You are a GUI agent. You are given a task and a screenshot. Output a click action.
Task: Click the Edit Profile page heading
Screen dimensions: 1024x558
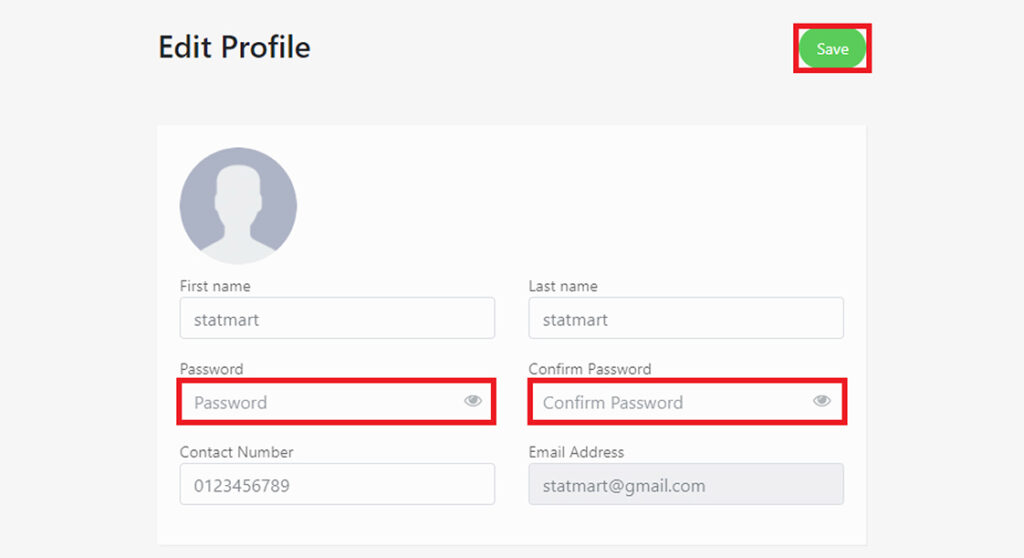[x=234, y=47]
